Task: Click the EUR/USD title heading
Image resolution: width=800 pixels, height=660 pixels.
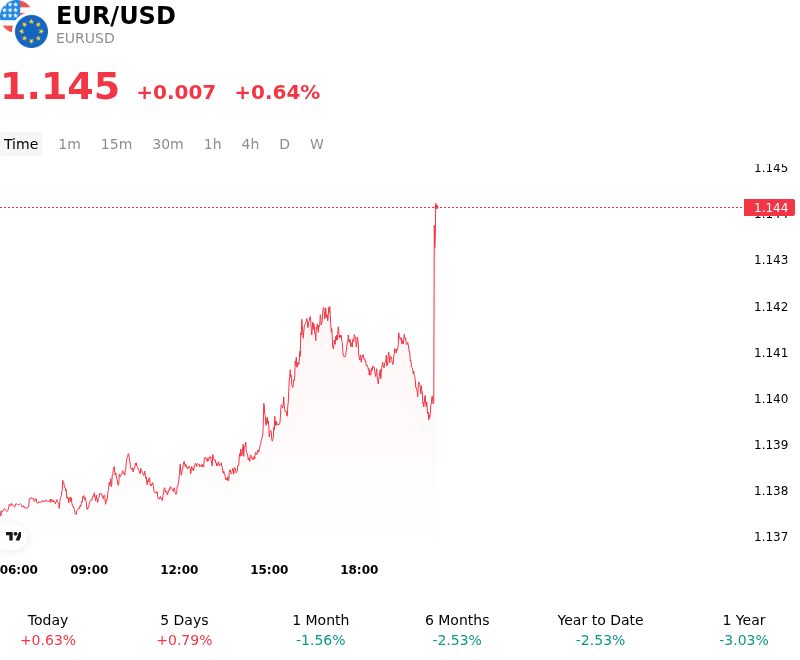Action: 116,15
